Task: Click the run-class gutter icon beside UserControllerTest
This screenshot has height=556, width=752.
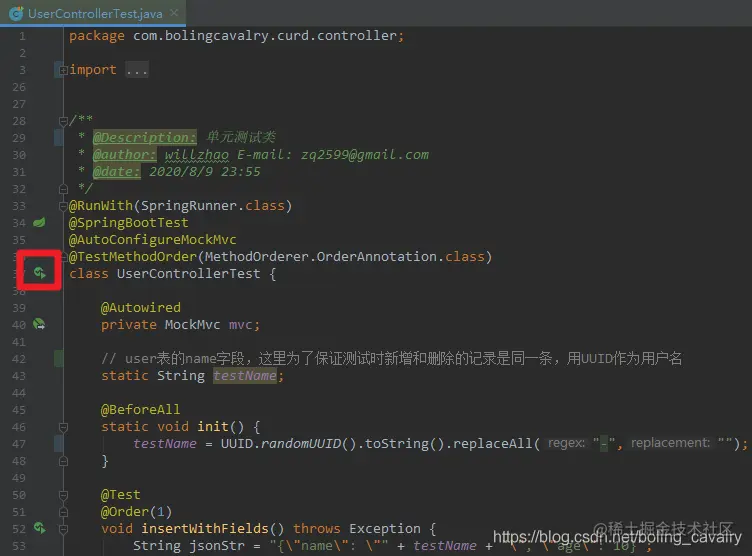Action: coord(40,273)
